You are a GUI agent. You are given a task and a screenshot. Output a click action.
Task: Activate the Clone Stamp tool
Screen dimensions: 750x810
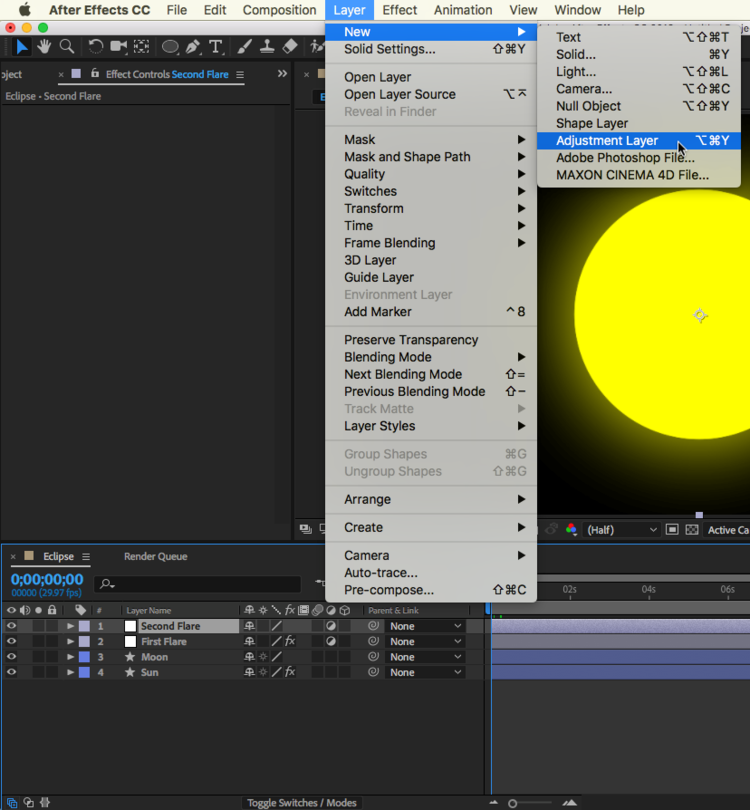[267, 47]
